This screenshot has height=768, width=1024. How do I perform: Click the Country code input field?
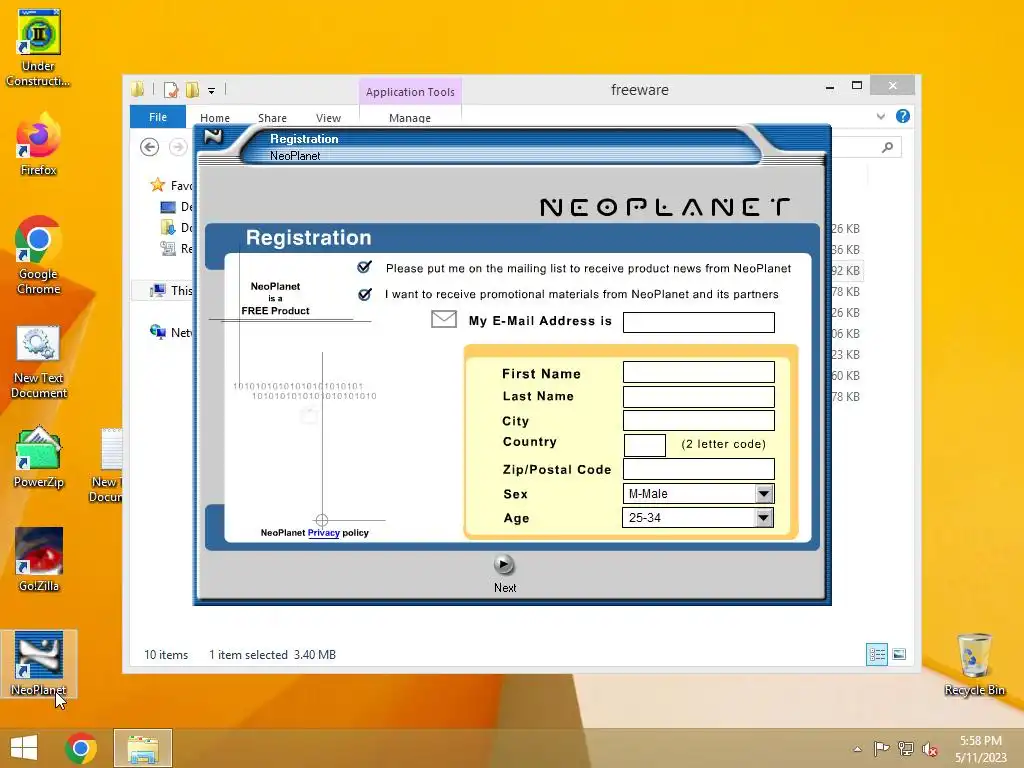pyautogui.click(x=645, y=445)
